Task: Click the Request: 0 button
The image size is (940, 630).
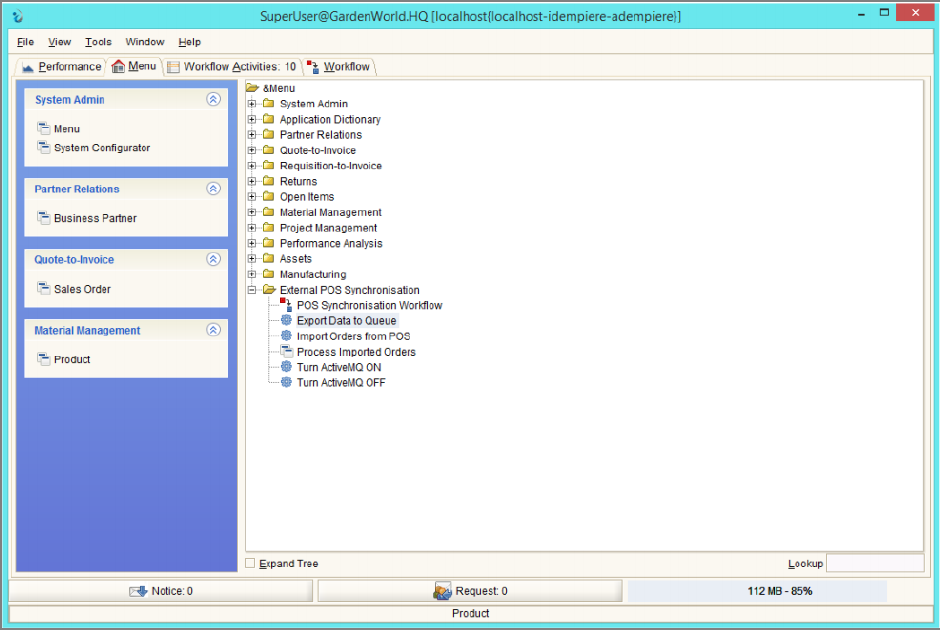Action: [470, 591]
